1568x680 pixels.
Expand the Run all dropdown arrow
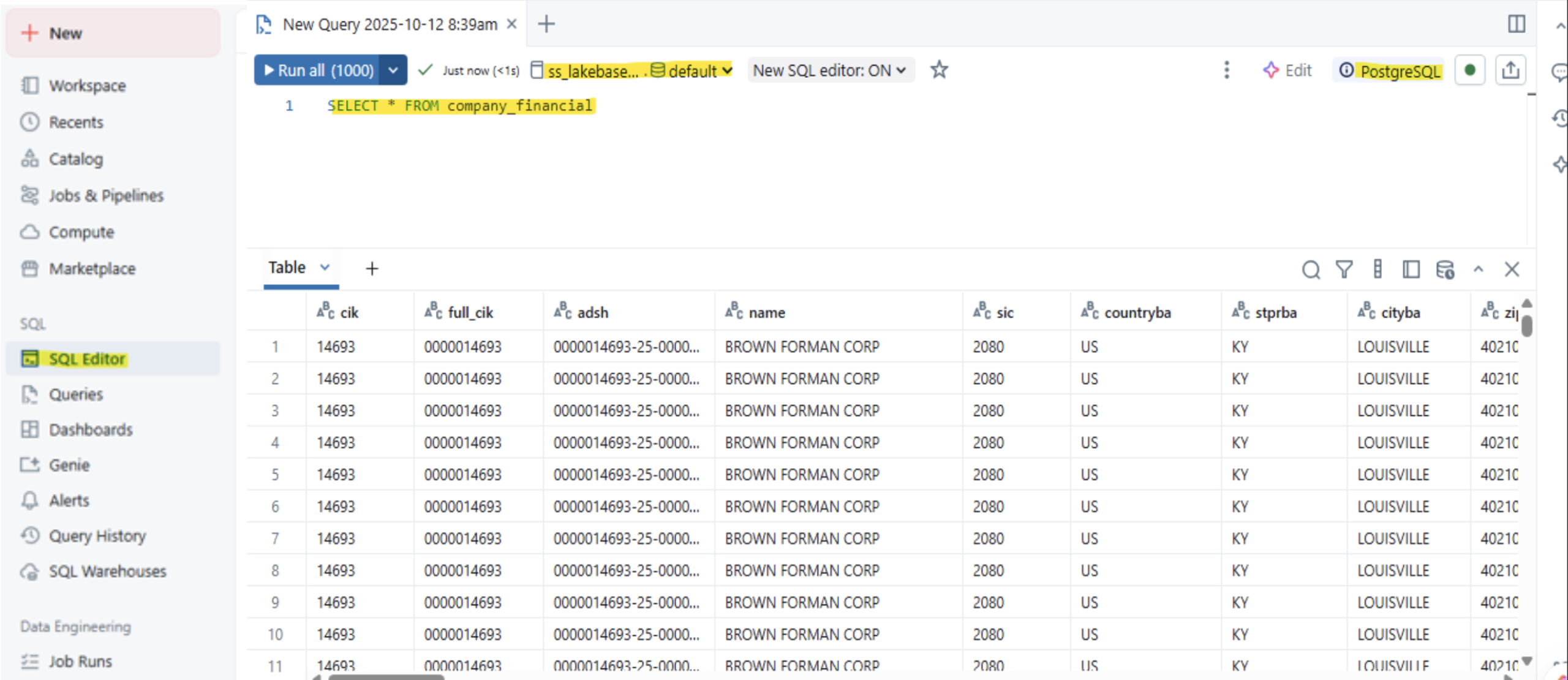click(393, 70)
